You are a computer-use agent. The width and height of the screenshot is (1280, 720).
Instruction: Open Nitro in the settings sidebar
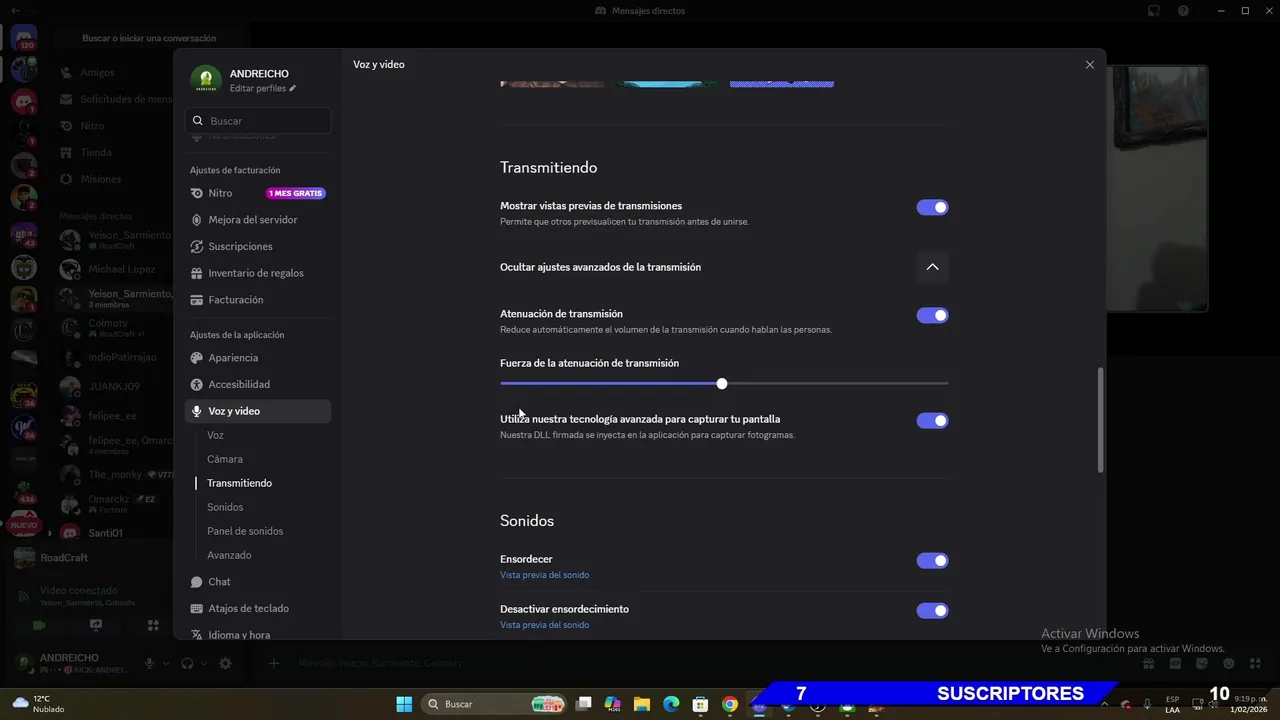[x=258, y=193]
